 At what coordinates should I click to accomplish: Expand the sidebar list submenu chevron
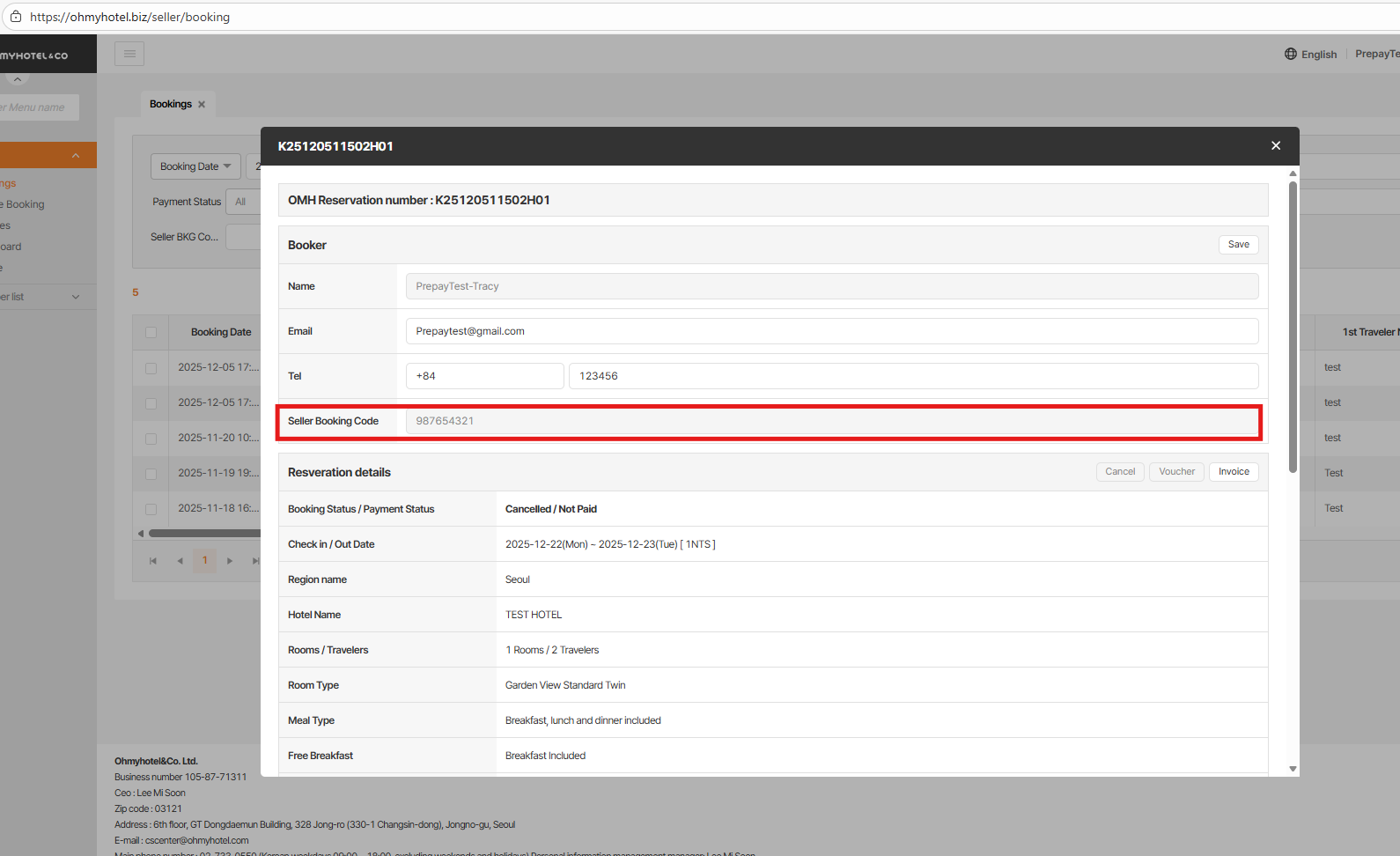(x=76, y=297)
